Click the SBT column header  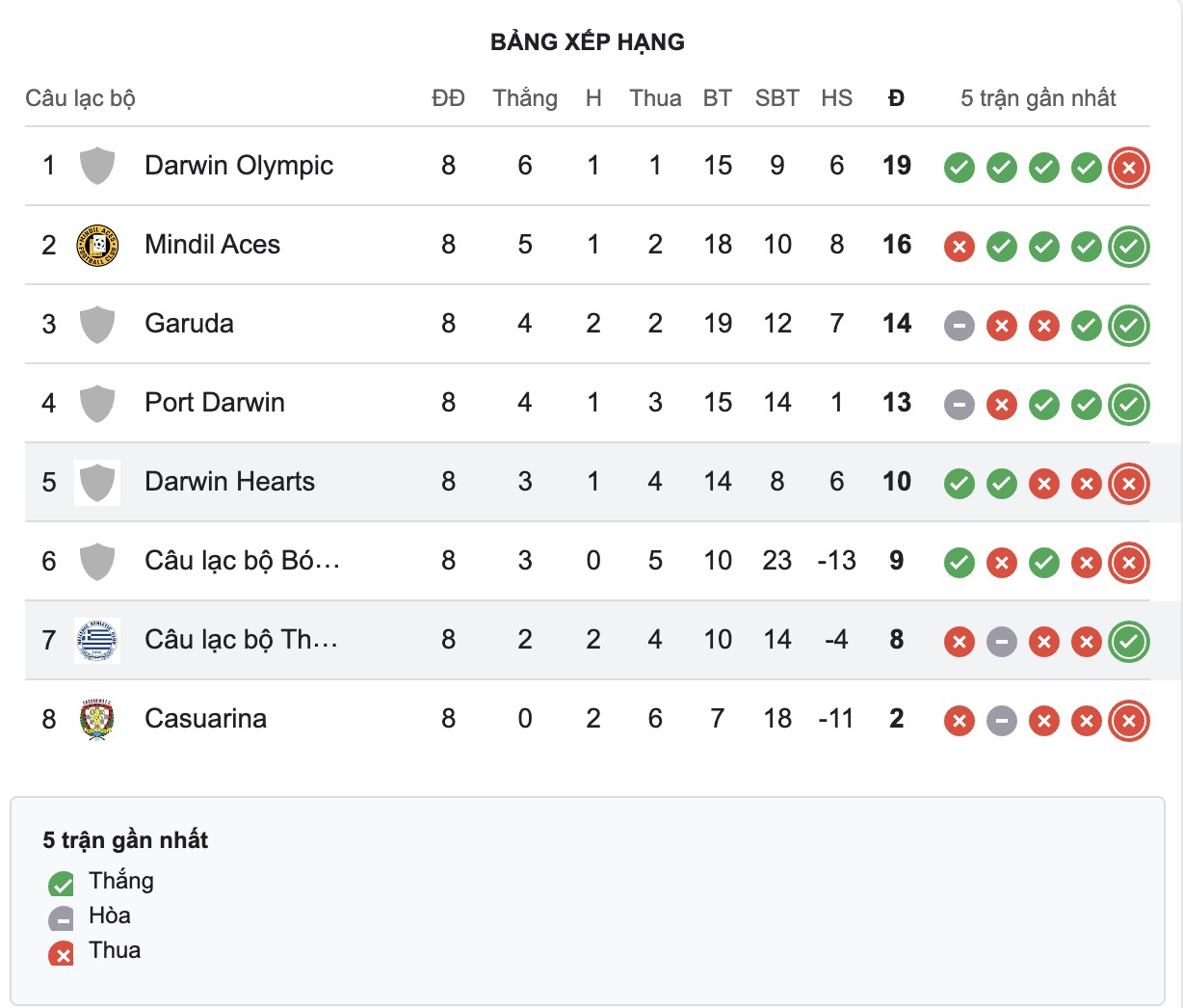click(x=776, y=98)
